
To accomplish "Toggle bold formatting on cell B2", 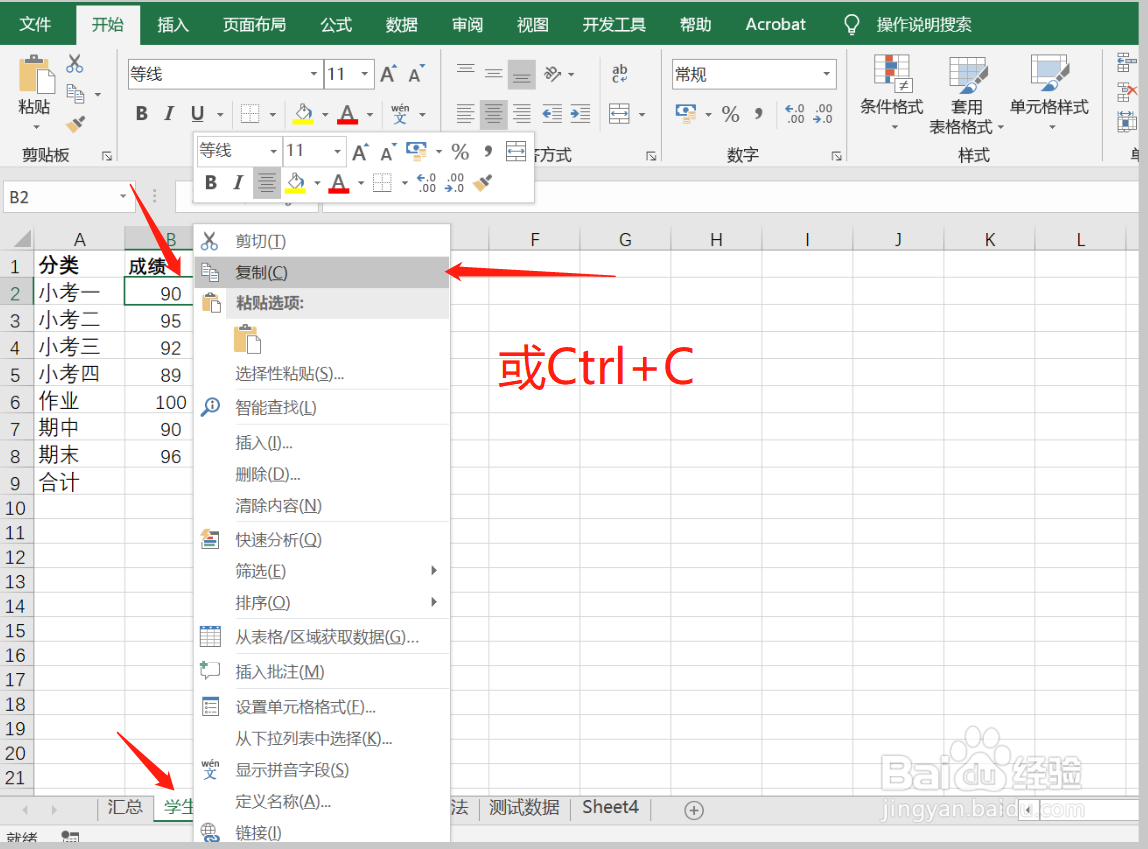I will tap(141, 113).
